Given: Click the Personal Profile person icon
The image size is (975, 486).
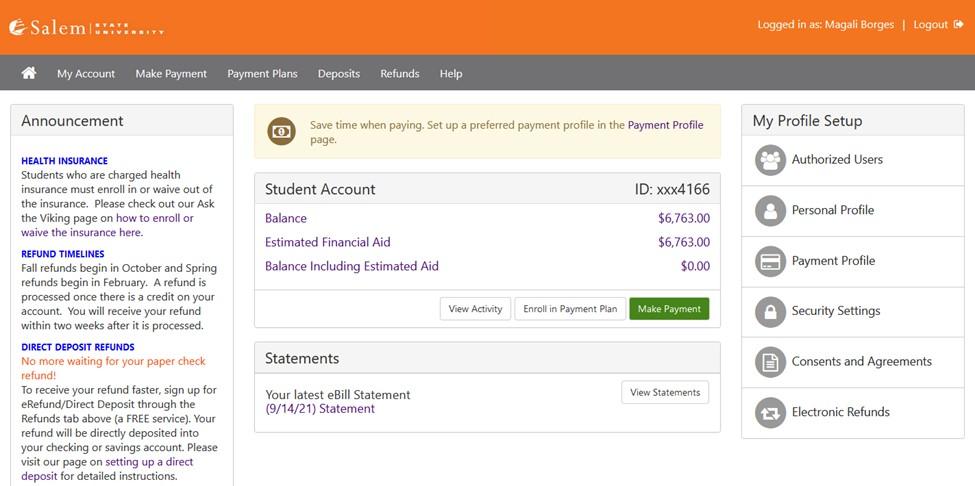Looking at the screenshot, I should (770, 211).
